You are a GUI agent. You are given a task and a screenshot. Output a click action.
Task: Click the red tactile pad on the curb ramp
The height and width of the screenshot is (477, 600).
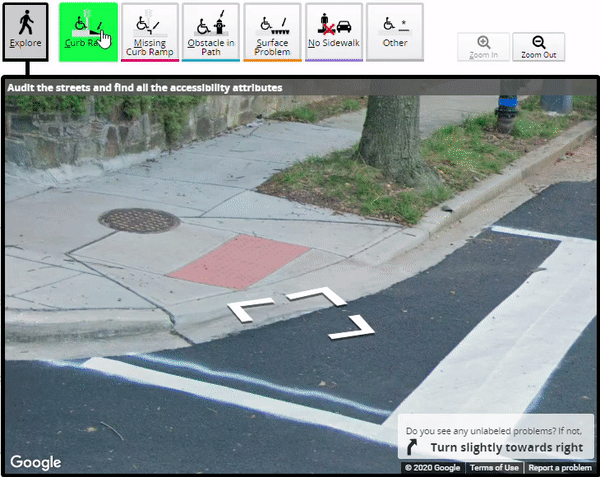click(x=239, y=260)
